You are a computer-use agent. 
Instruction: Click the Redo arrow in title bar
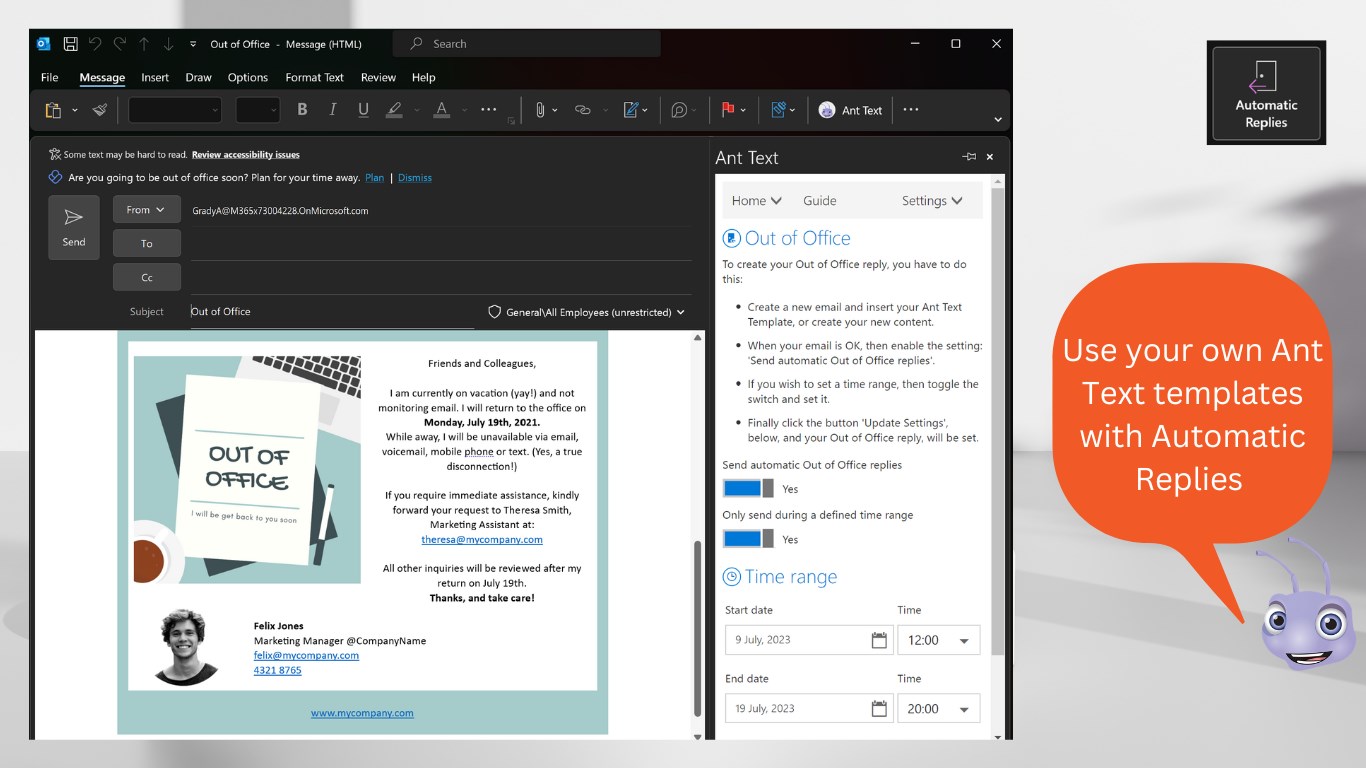[x=120, y=44]
